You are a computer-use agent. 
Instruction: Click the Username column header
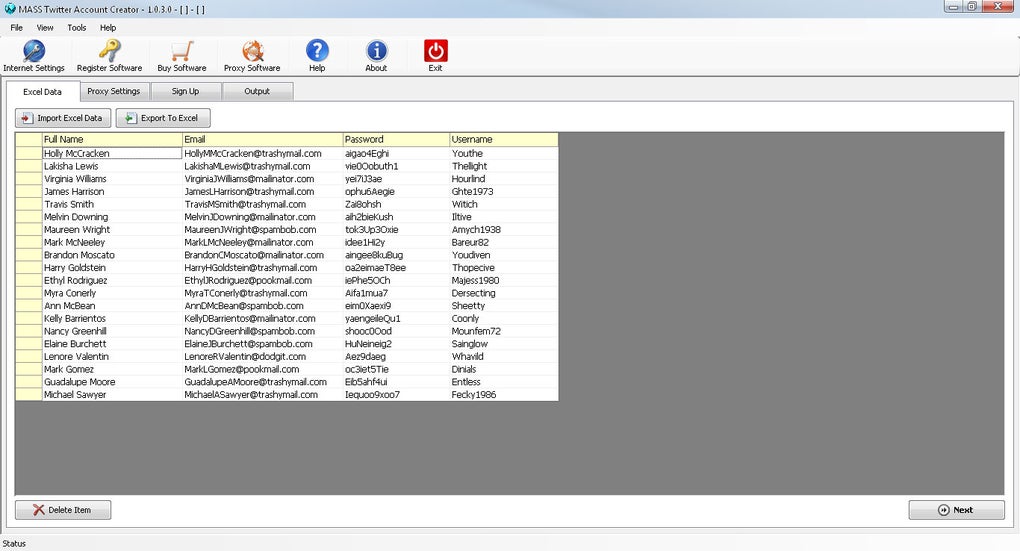point(503,139)
